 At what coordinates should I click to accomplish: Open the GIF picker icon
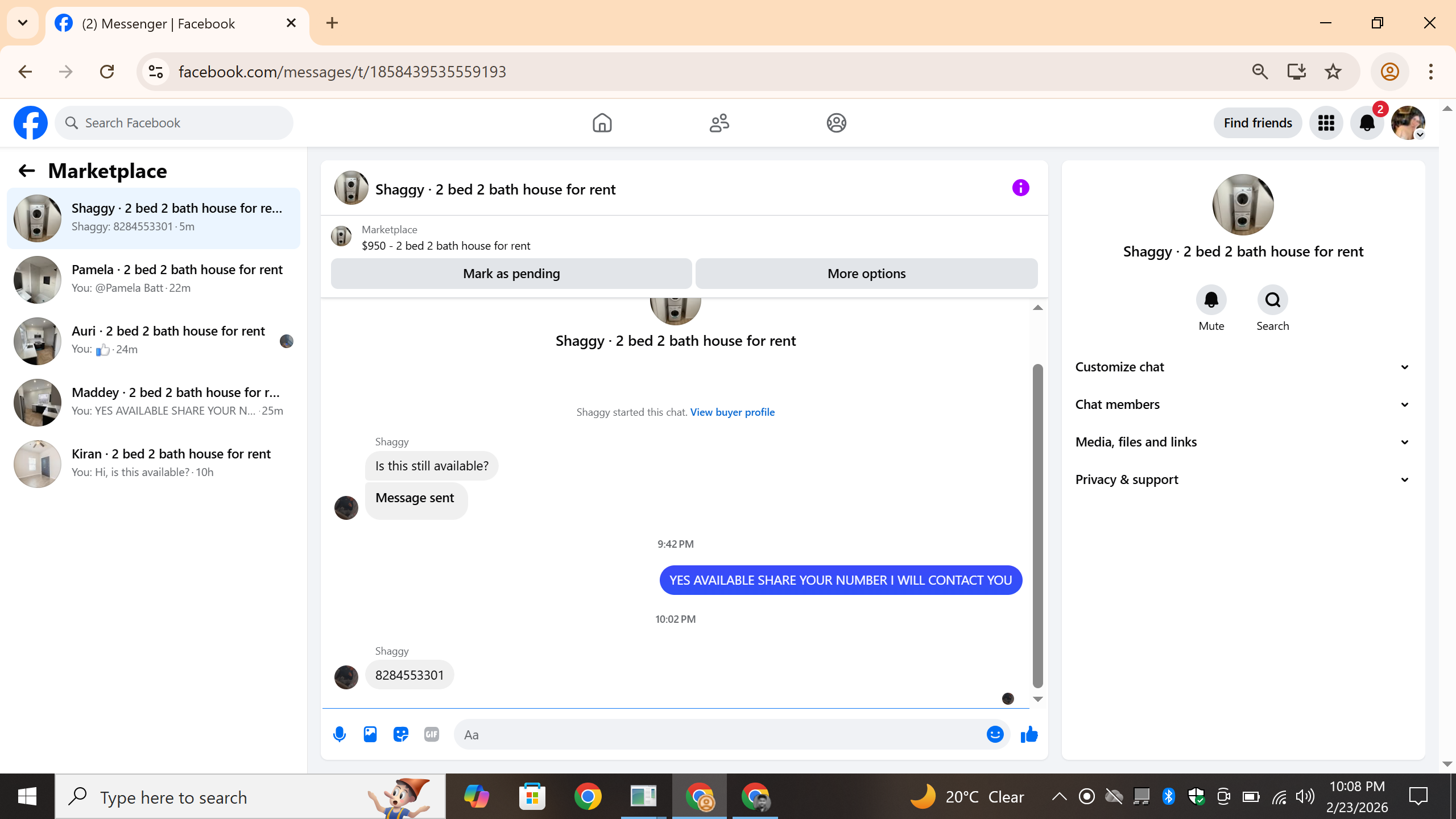coord(432,734)
